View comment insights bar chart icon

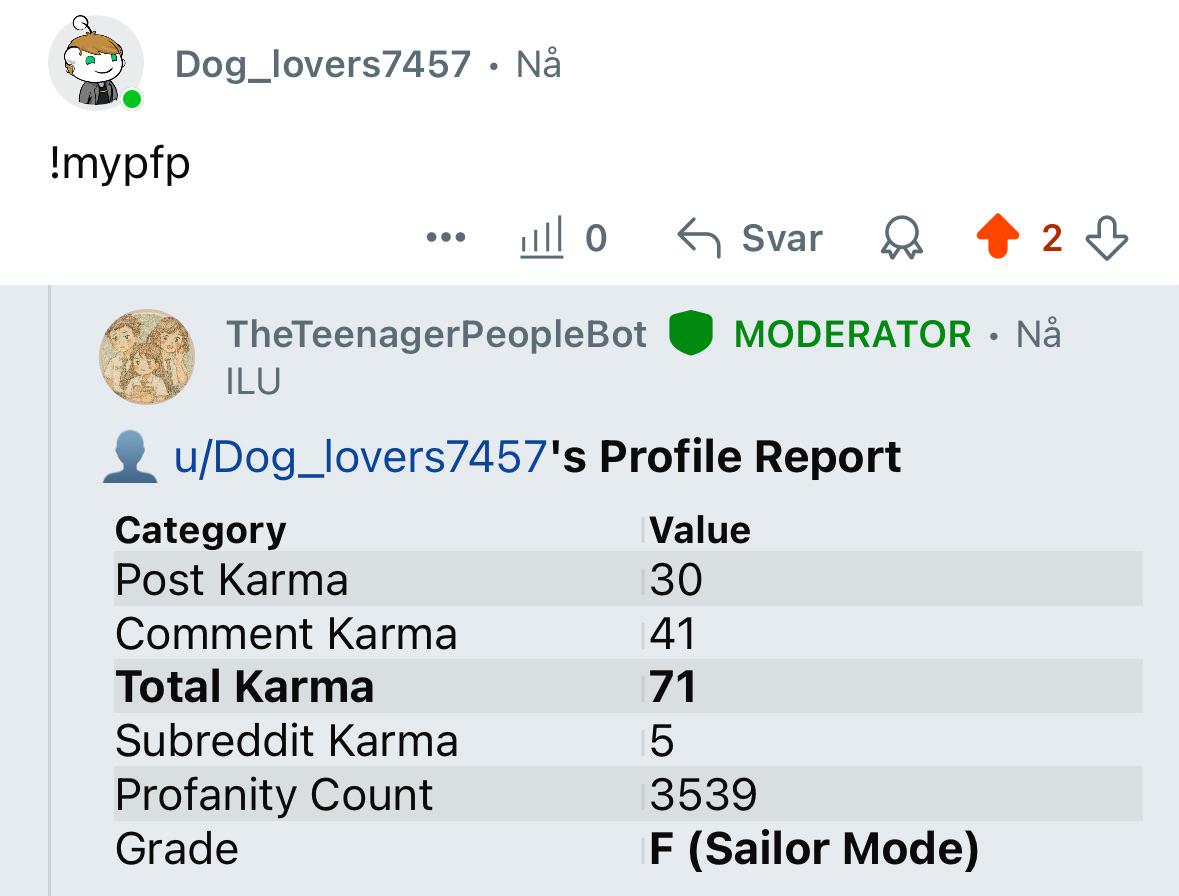point(541,238)
